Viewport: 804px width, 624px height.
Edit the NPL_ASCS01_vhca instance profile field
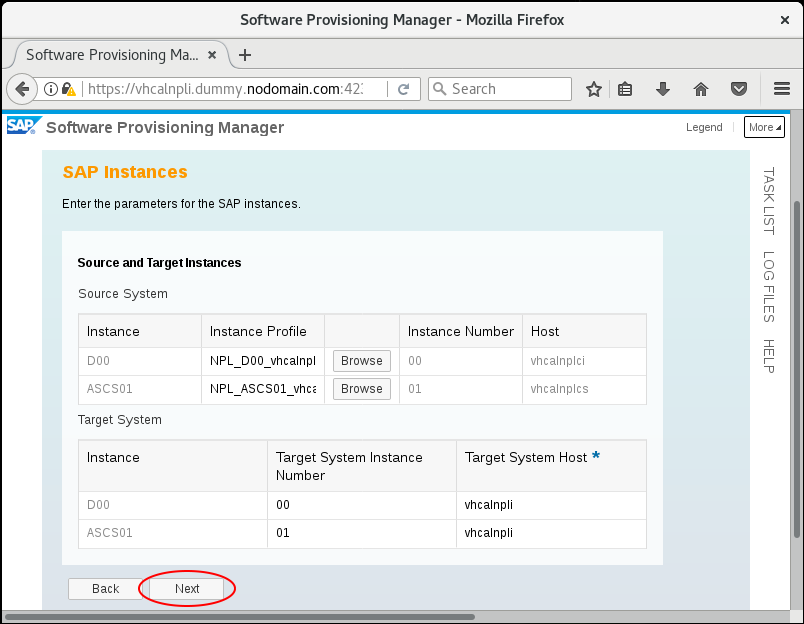coord(263,389)
